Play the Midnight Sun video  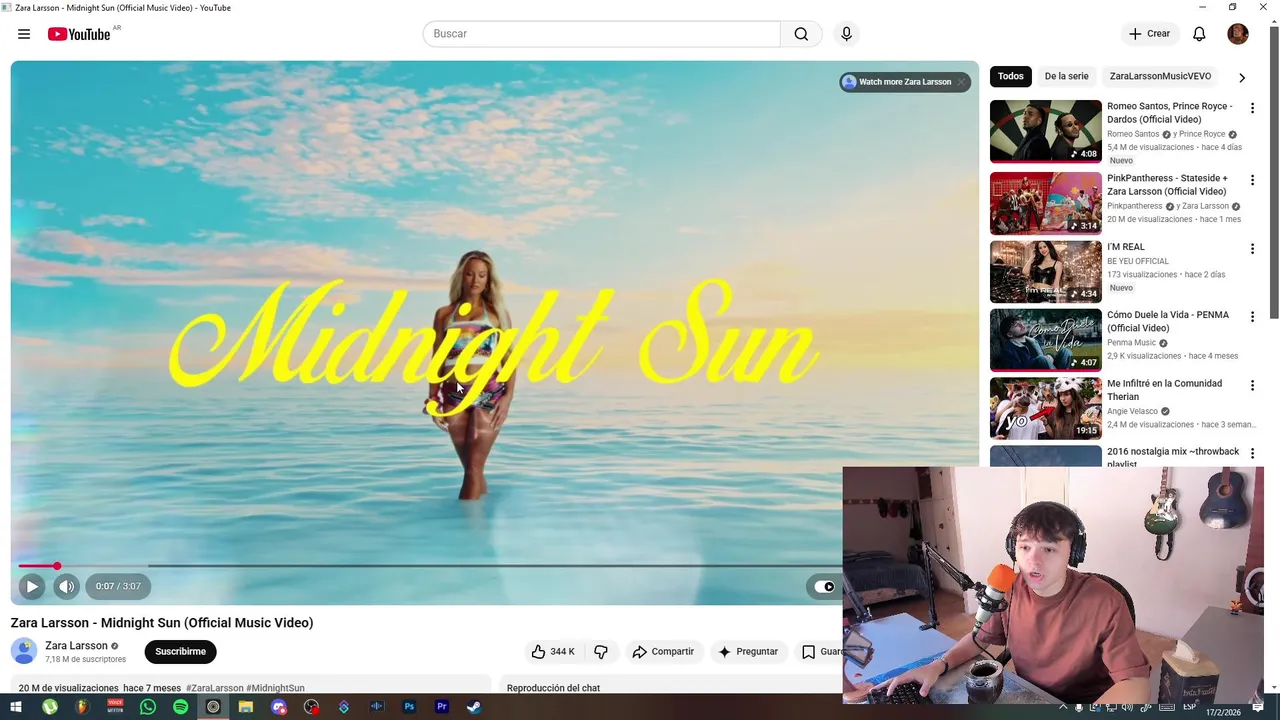point(31,586)
